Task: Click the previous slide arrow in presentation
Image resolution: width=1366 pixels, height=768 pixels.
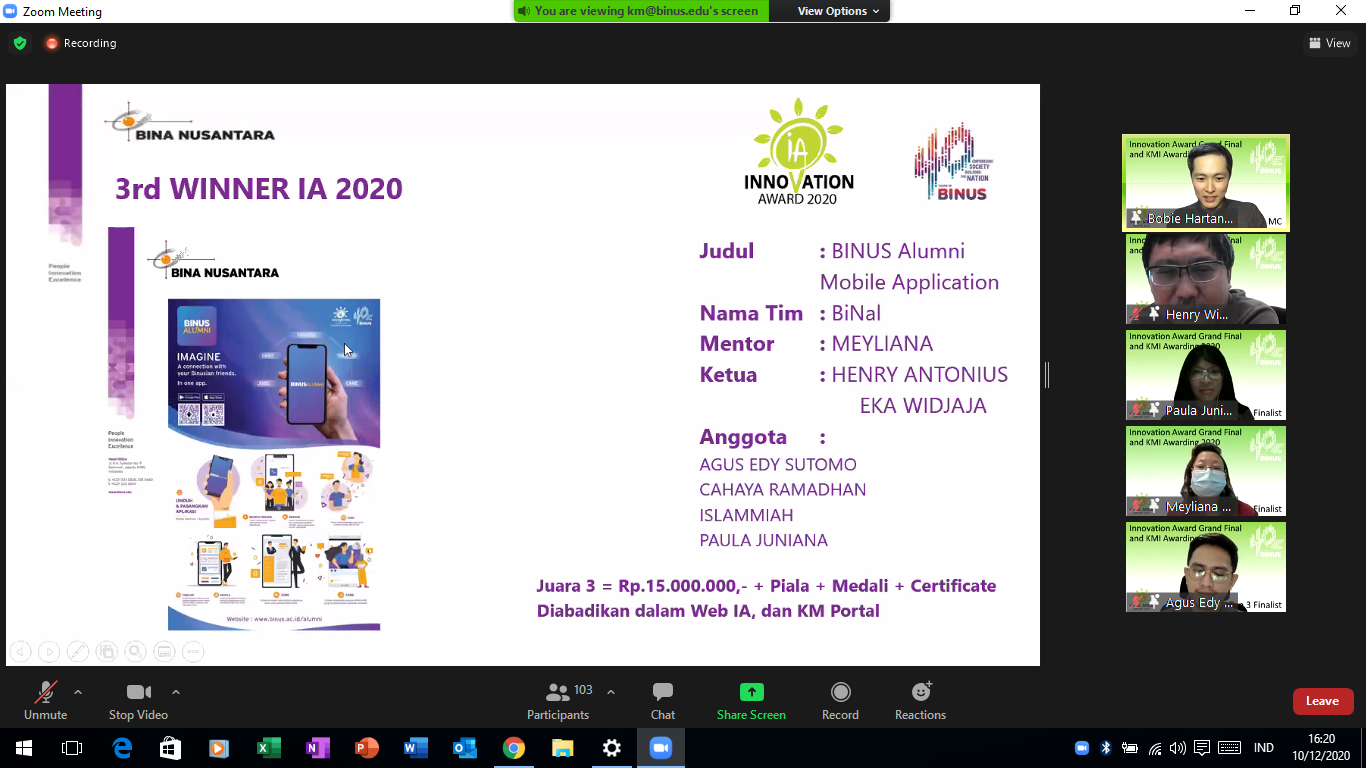Action: (20, 652)
